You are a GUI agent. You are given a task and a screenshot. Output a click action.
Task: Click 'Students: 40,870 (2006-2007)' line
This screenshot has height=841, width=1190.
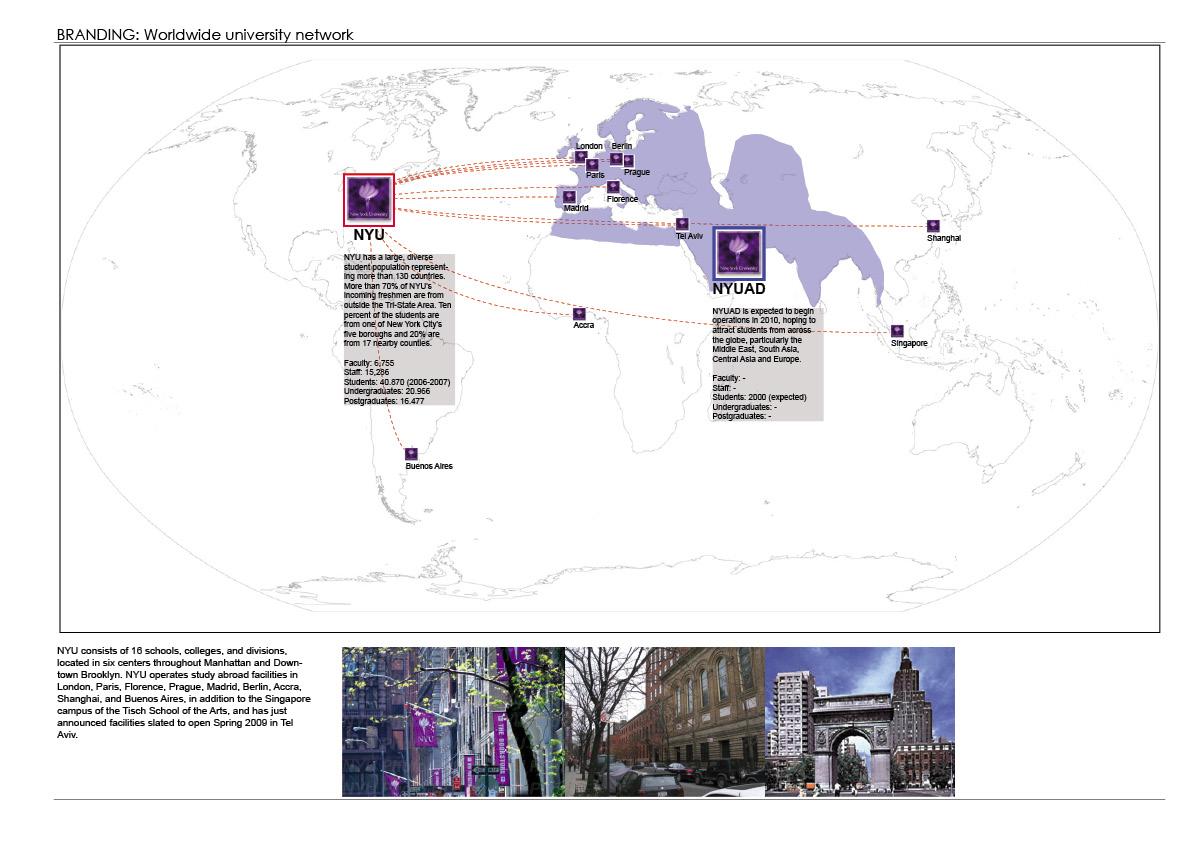397,382
